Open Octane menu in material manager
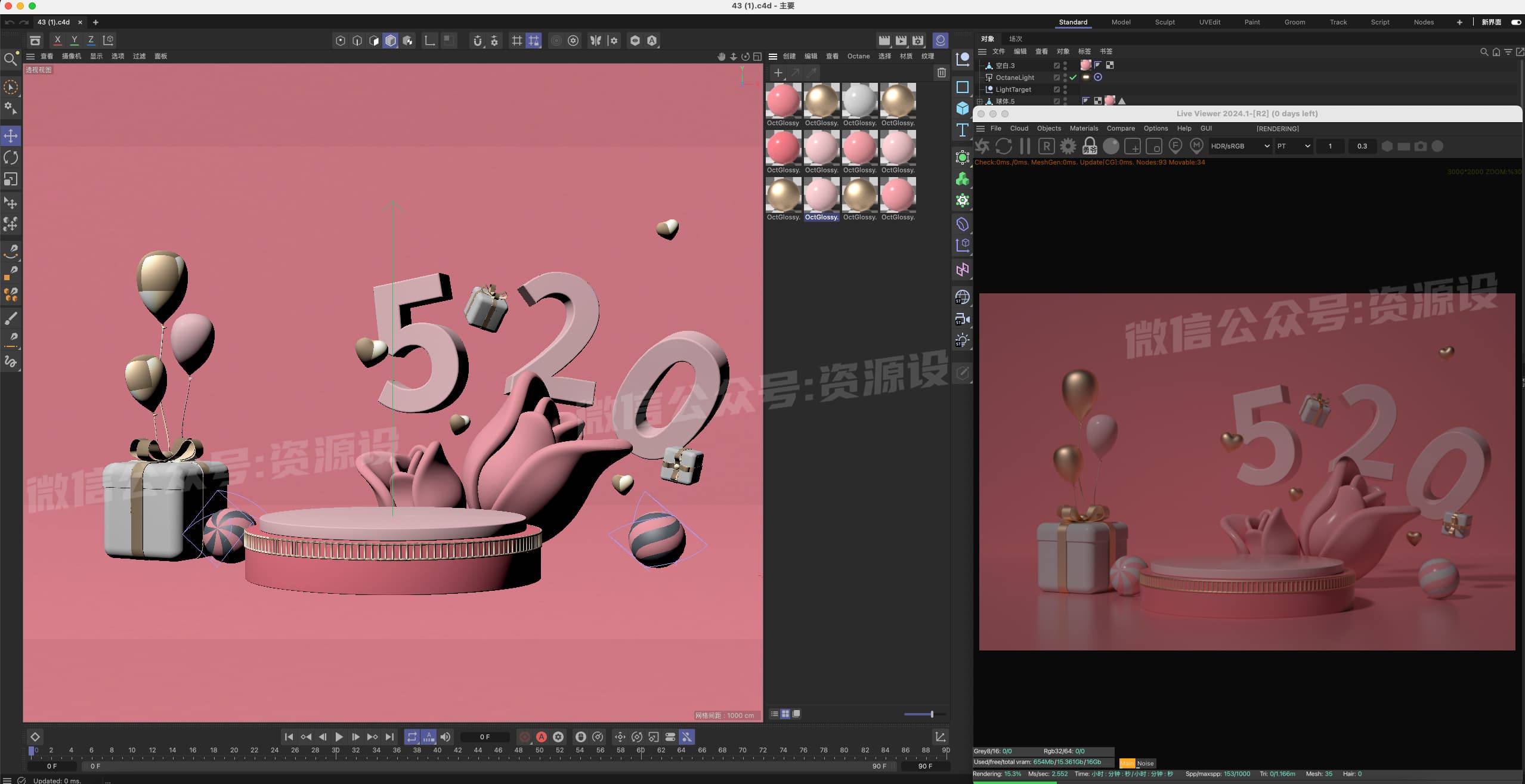This screenshot has height=784, width=1525. pyautogui.click(x=858, y=56)
